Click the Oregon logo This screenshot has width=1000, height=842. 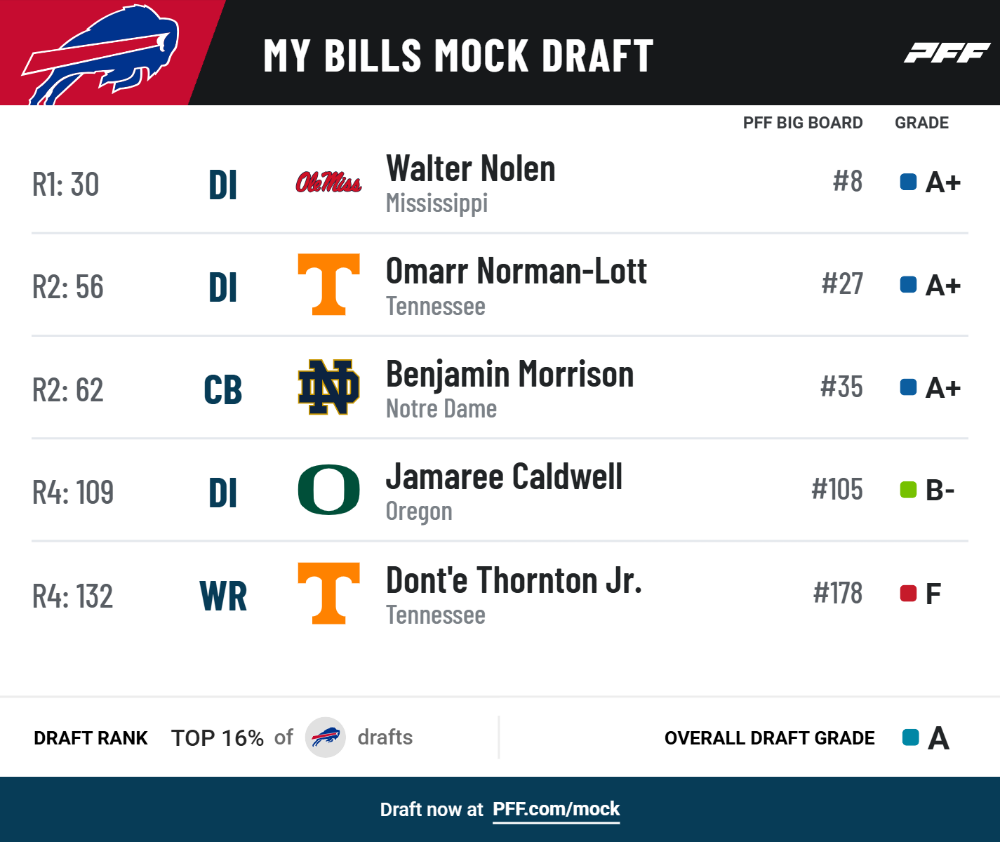328,490
